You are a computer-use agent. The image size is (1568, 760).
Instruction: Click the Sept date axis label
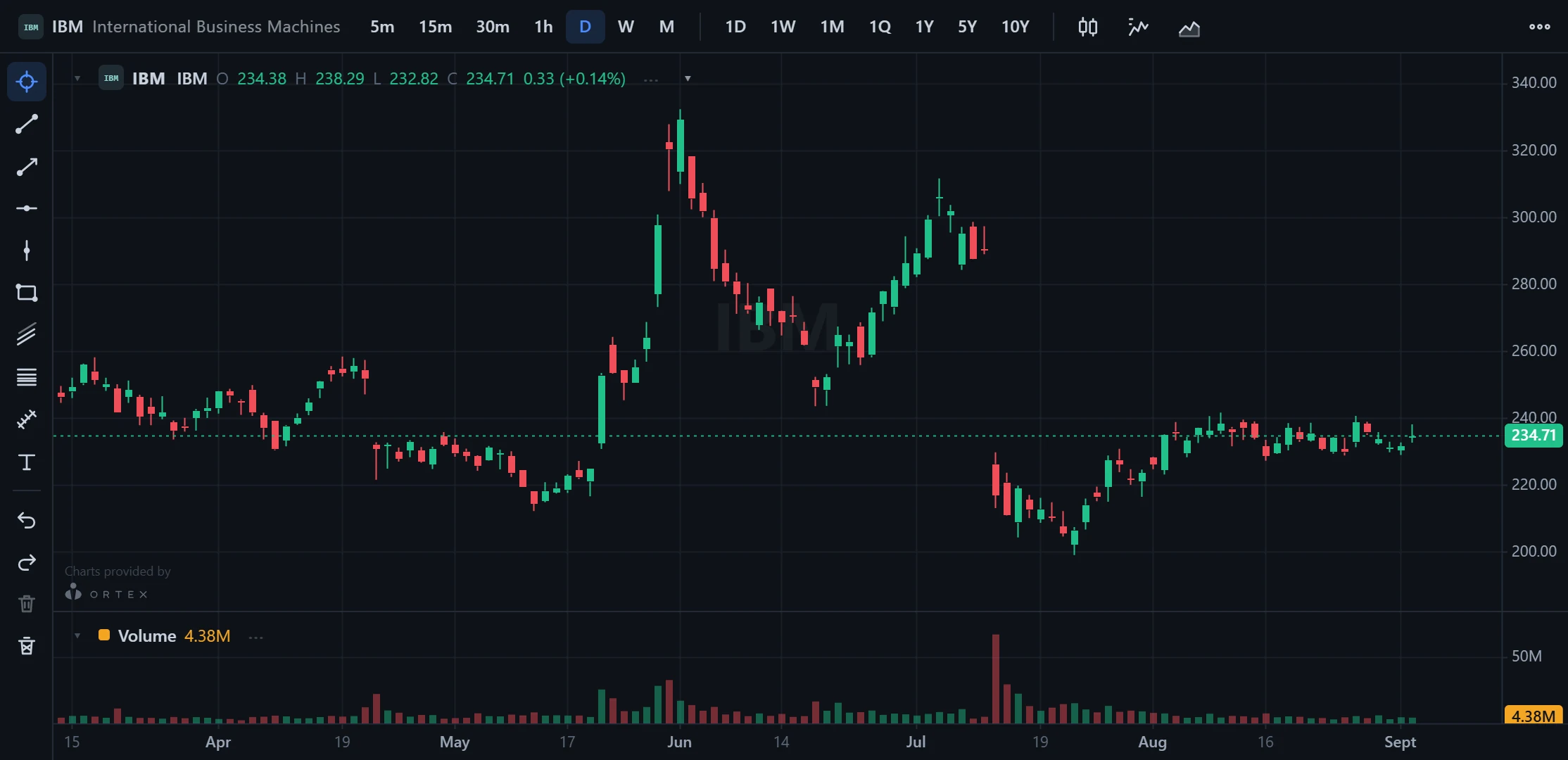click(1400, 742)
